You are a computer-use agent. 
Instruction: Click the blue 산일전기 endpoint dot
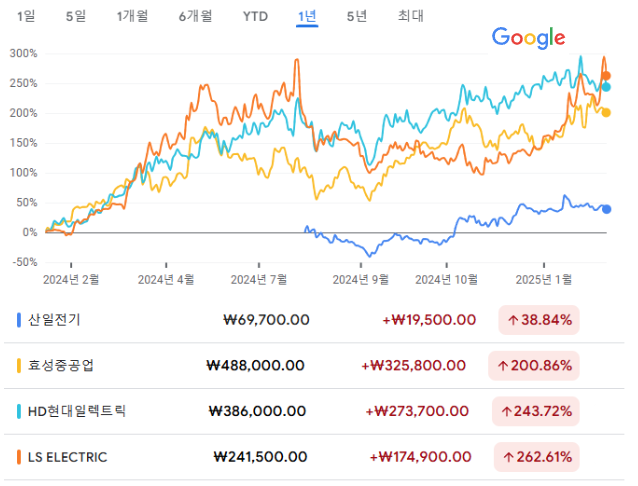tap(606, 209)
